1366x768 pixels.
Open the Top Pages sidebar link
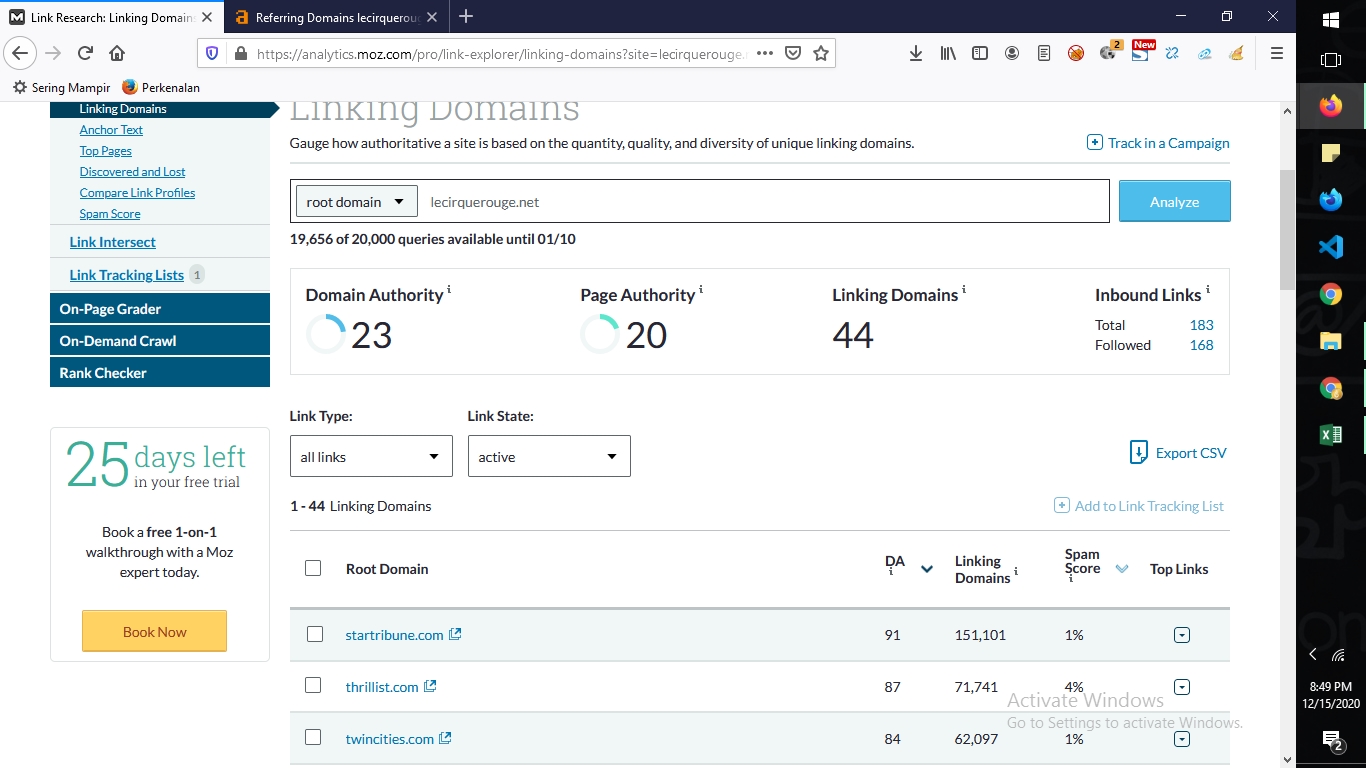[x=106, y=151]
